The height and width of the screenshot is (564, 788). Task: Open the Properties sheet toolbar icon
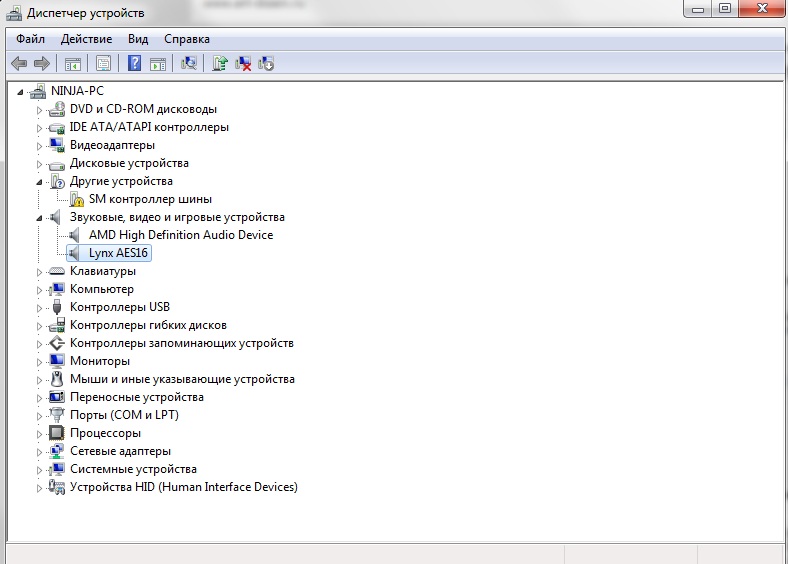(103, 63)
